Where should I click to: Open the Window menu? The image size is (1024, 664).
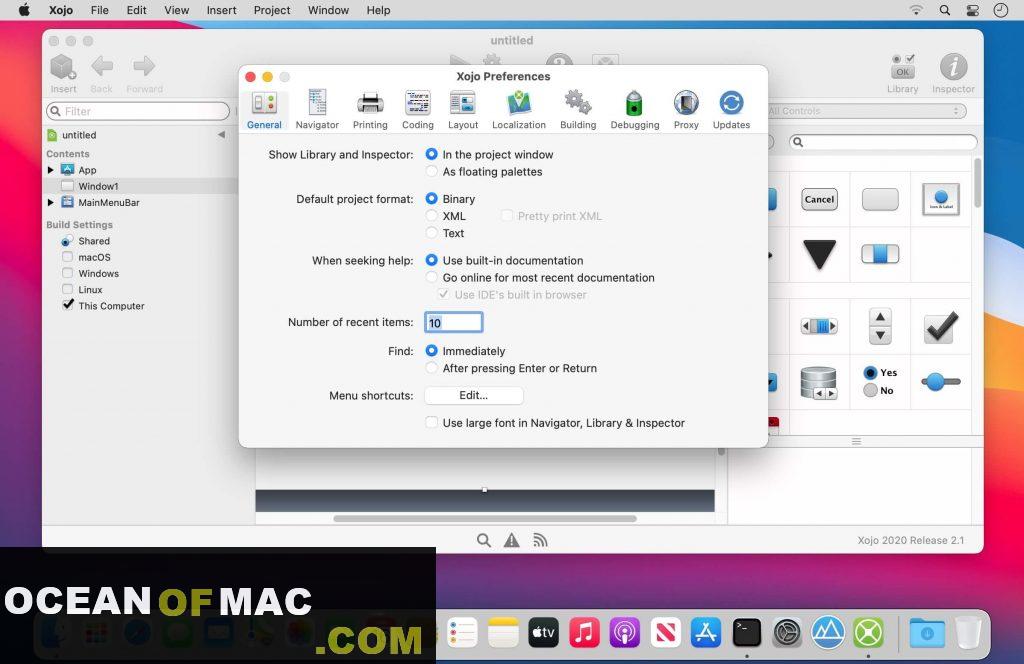(328, 10)
